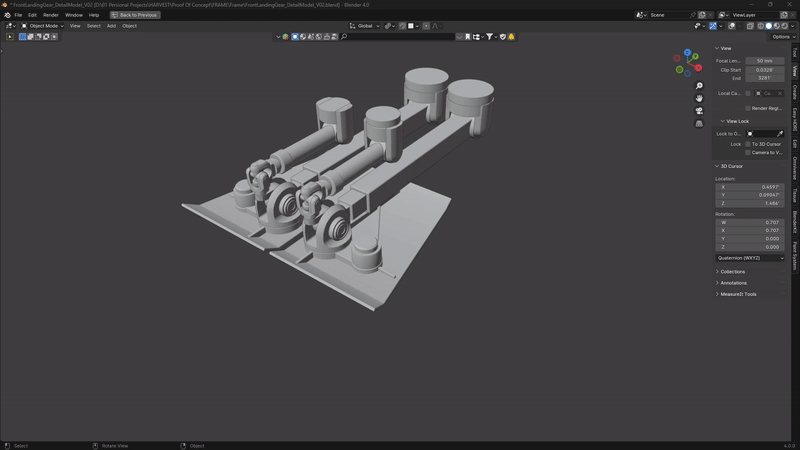
Task: Click the clip End value field
Action: 764,78
